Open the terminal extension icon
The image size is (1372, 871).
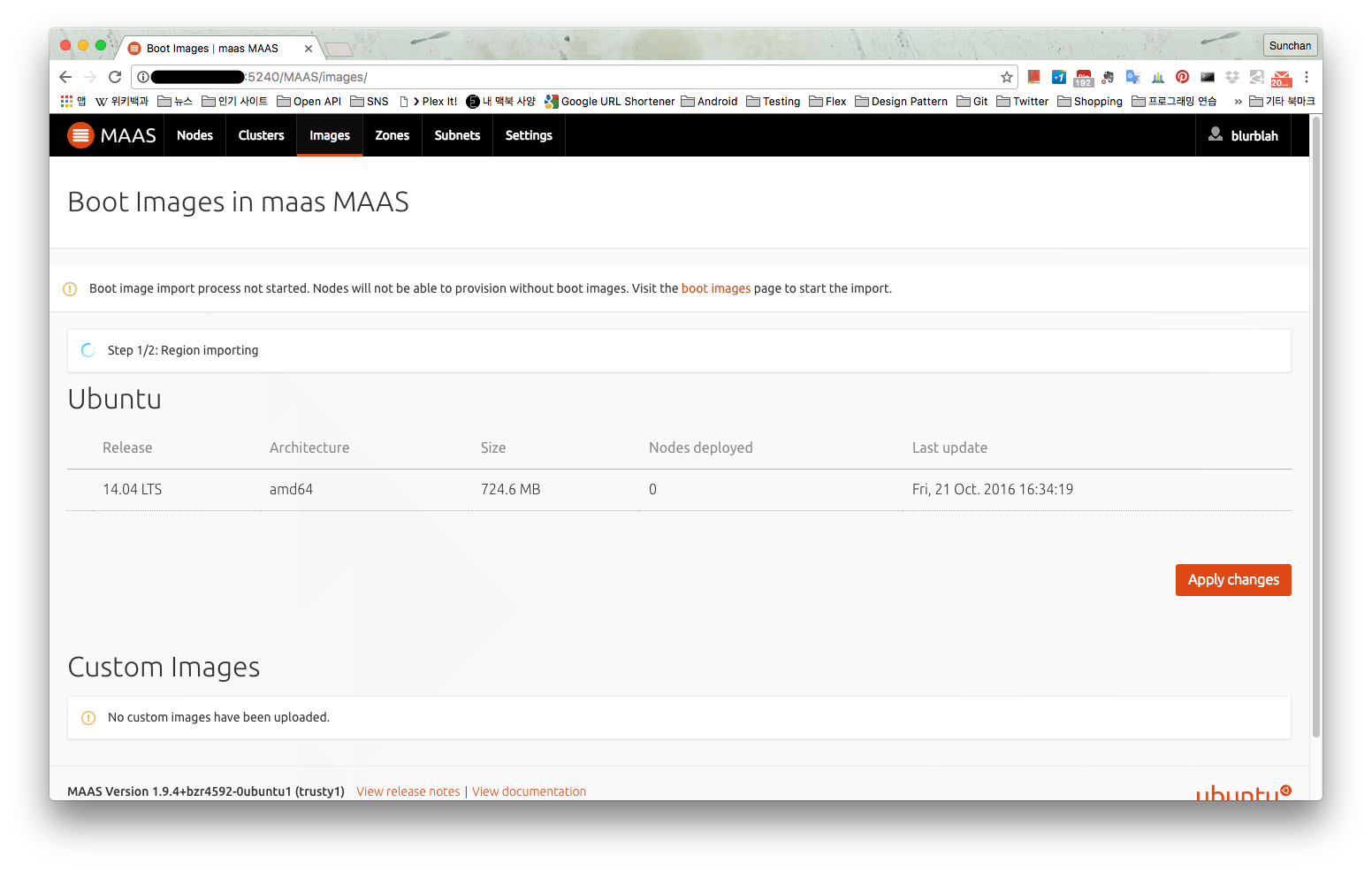[x=1208, y=77]
